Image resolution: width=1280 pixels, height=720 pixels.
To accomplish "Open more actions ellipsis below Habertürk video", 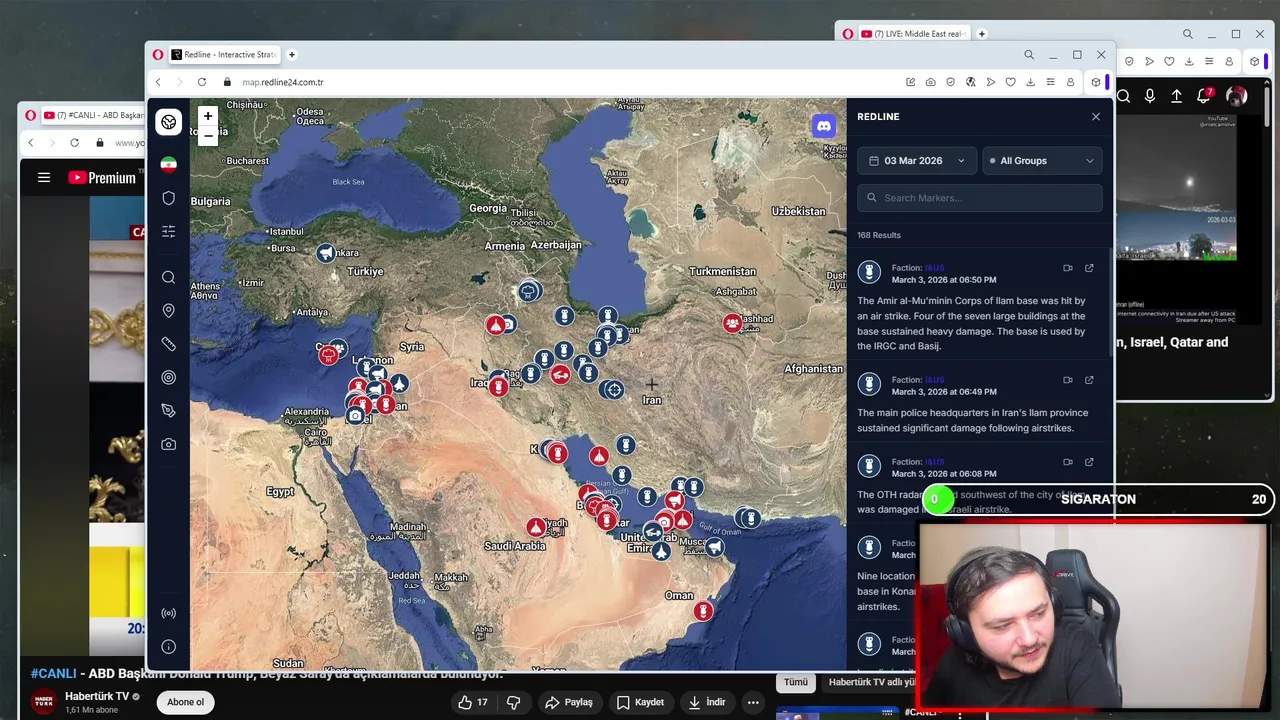I will point(753,702).
